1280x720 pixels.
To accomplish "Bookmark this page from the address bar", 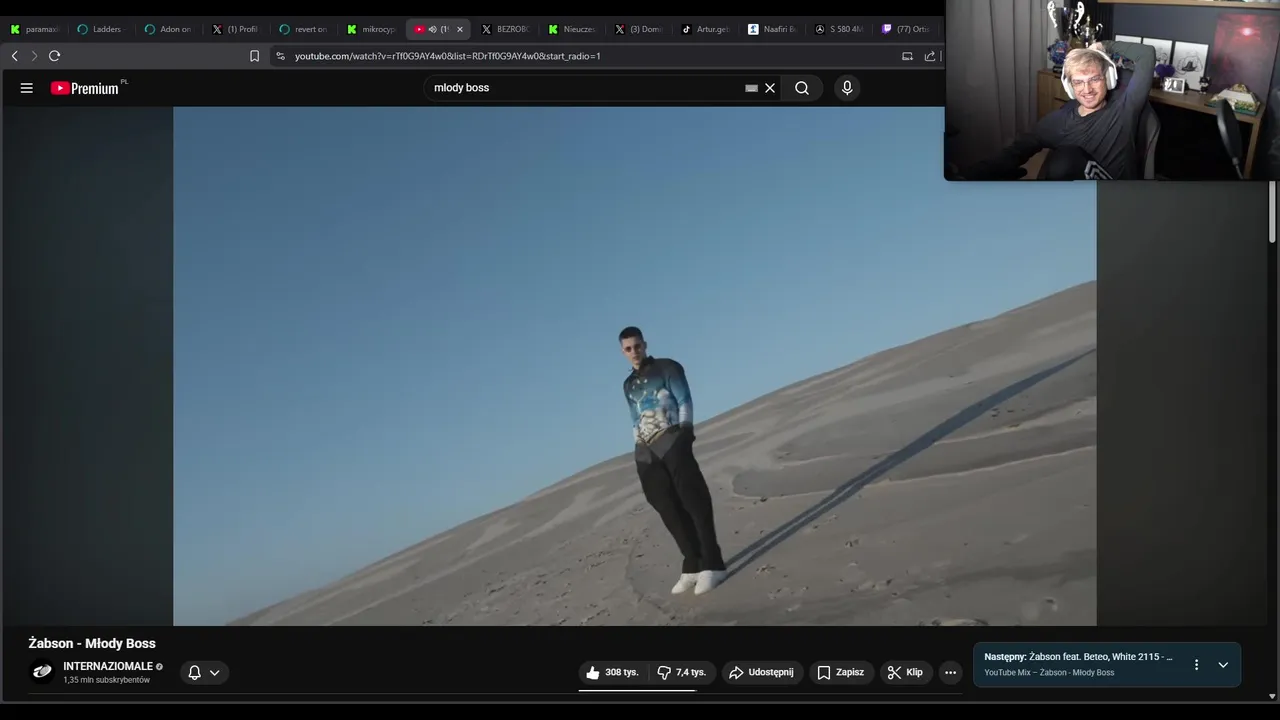I will click(254, 56).
